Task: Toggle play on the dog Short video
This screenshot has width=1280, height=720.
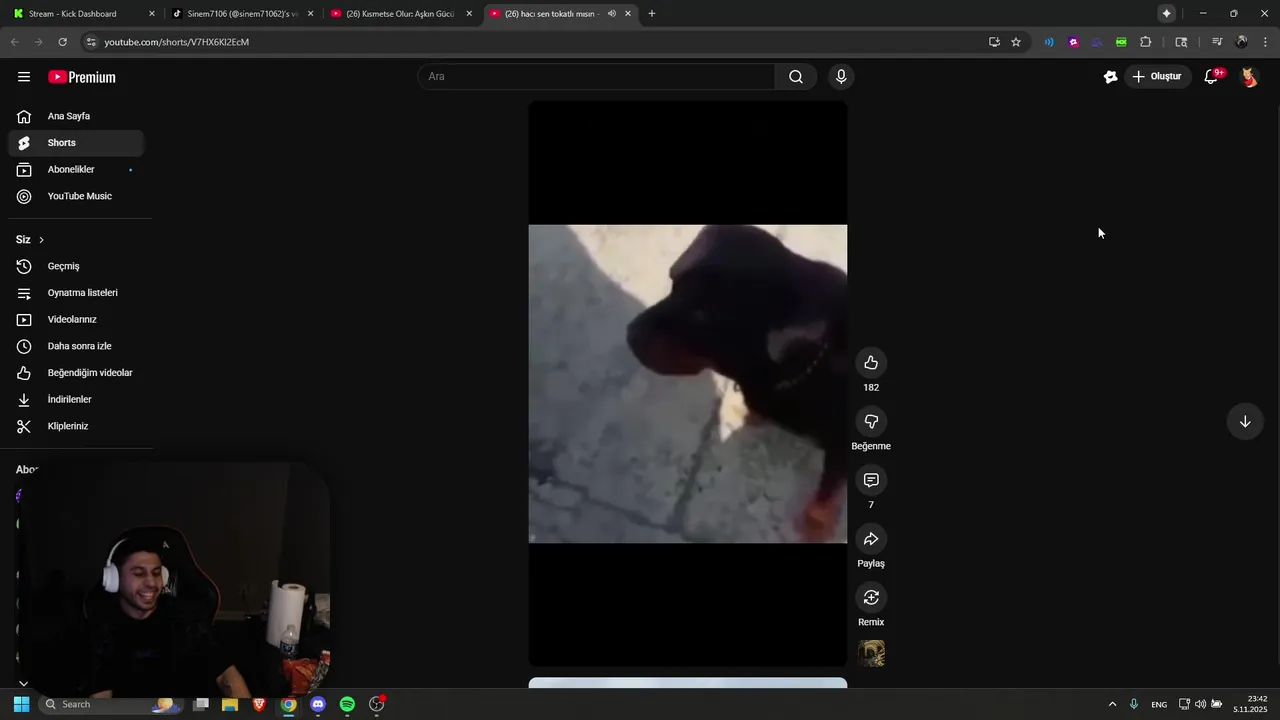Action: [688, 384]
